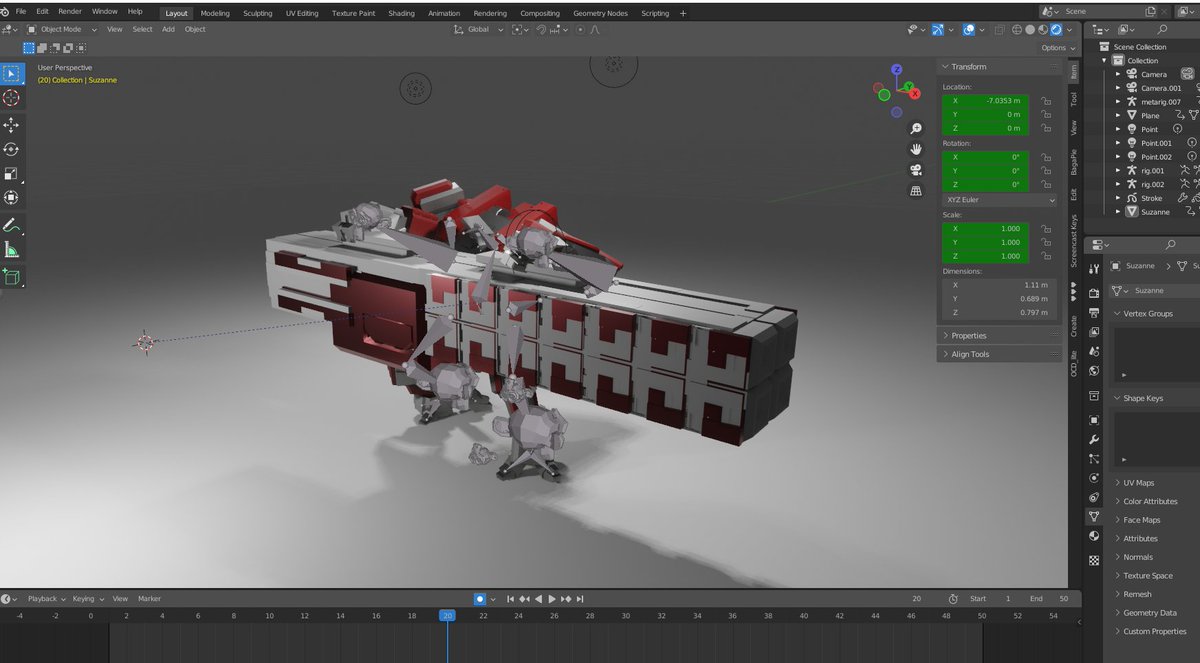
Task: Open the XYZ Euler rotation mode dropdown
Action: tap(999, 200)
